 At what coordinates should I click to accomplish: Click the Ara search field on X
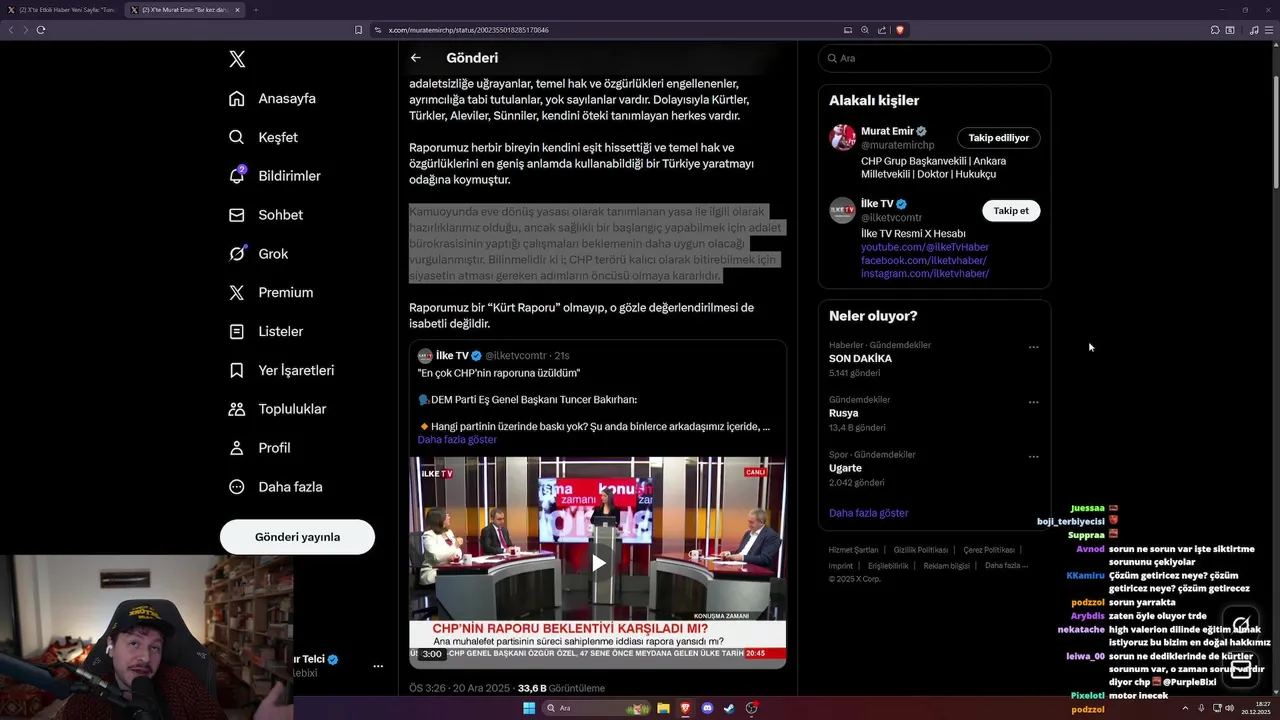(934, 58)
